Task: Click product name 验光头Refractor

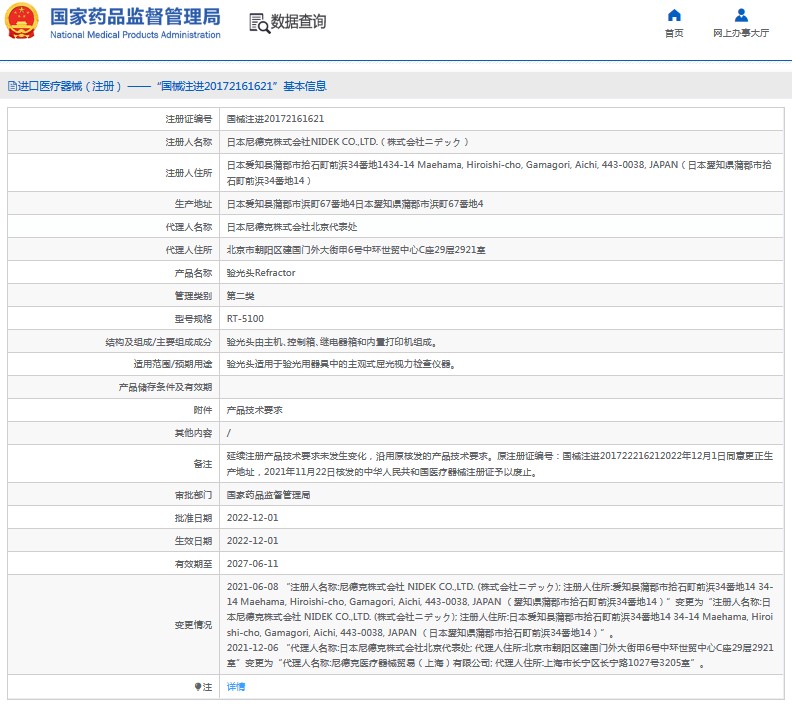Action: [261, 272]
